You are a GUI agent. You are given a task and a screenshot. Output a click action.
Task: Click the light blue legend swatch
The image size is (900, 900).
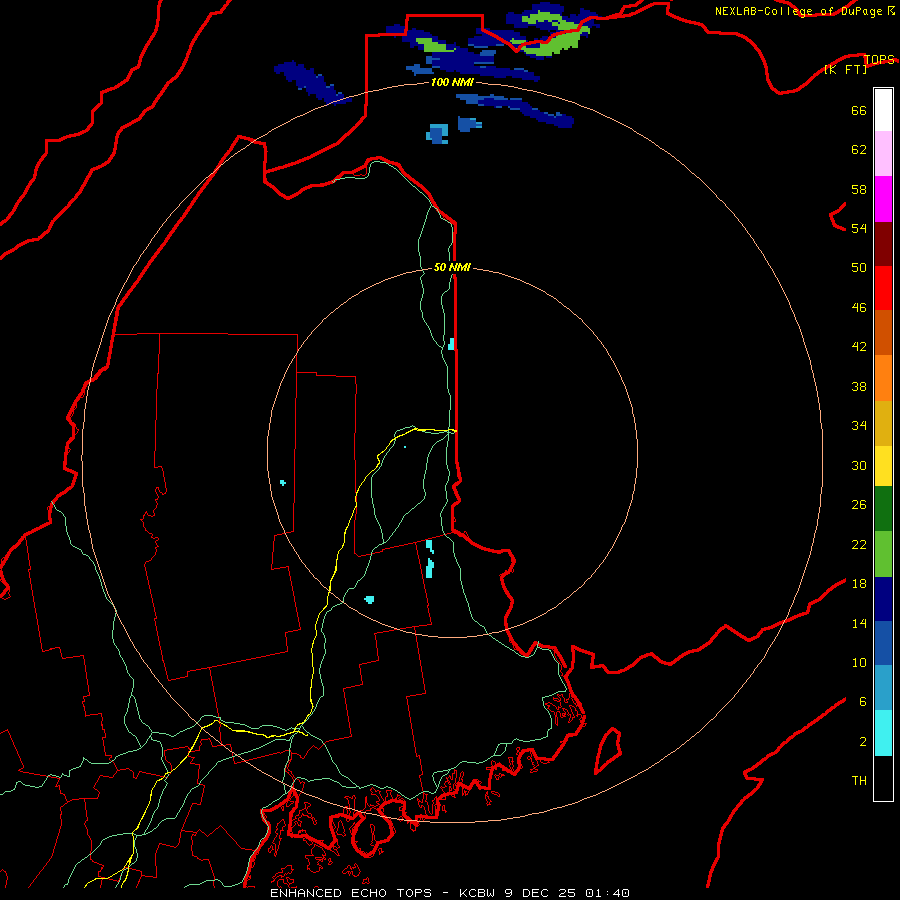(x=883, y=688)
